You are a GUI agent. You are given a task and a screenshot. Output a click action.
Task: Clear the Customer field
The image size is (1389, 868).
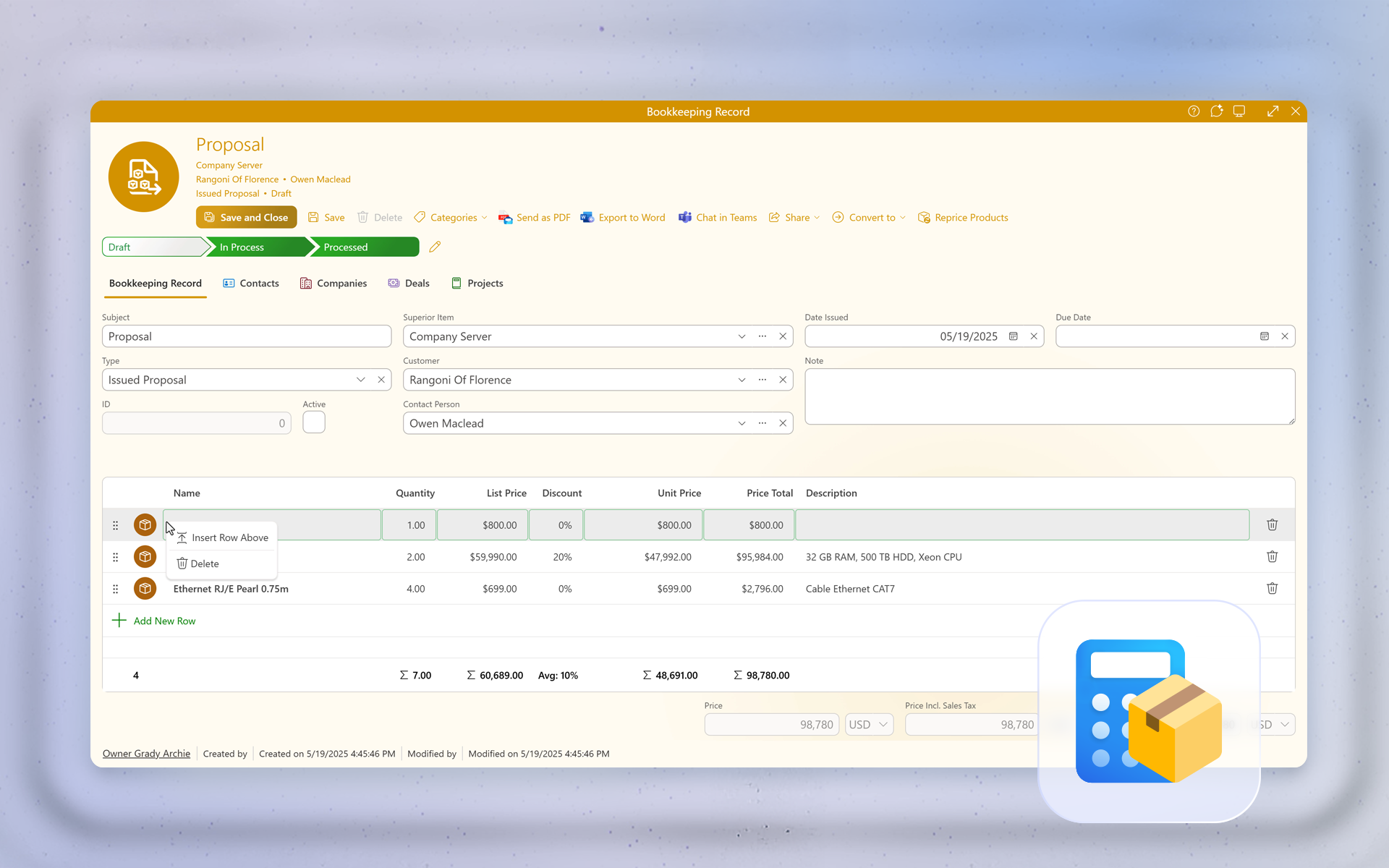(783, 380)
